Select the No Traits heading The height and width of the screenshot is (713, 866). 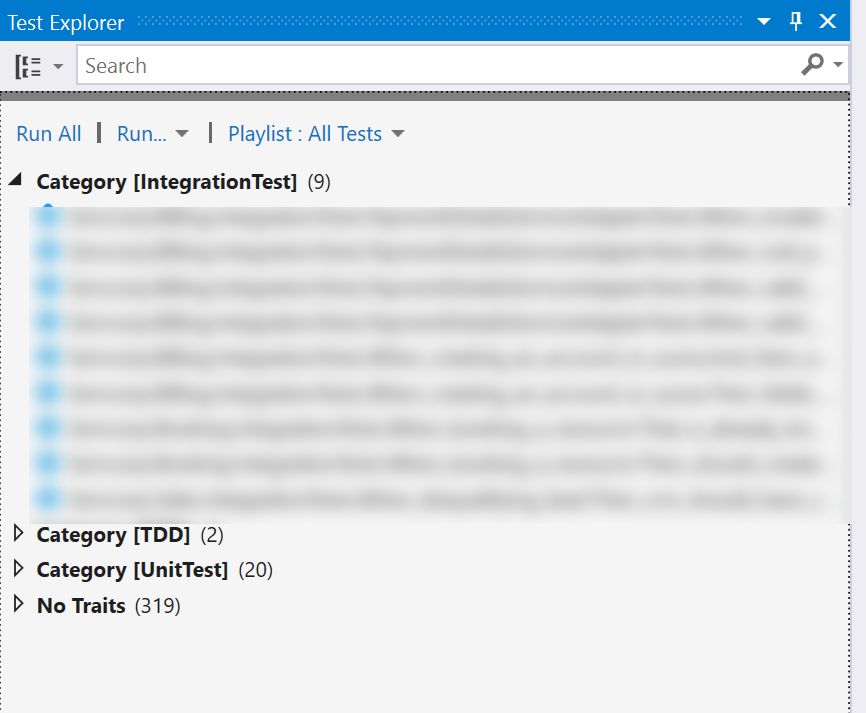81,605
